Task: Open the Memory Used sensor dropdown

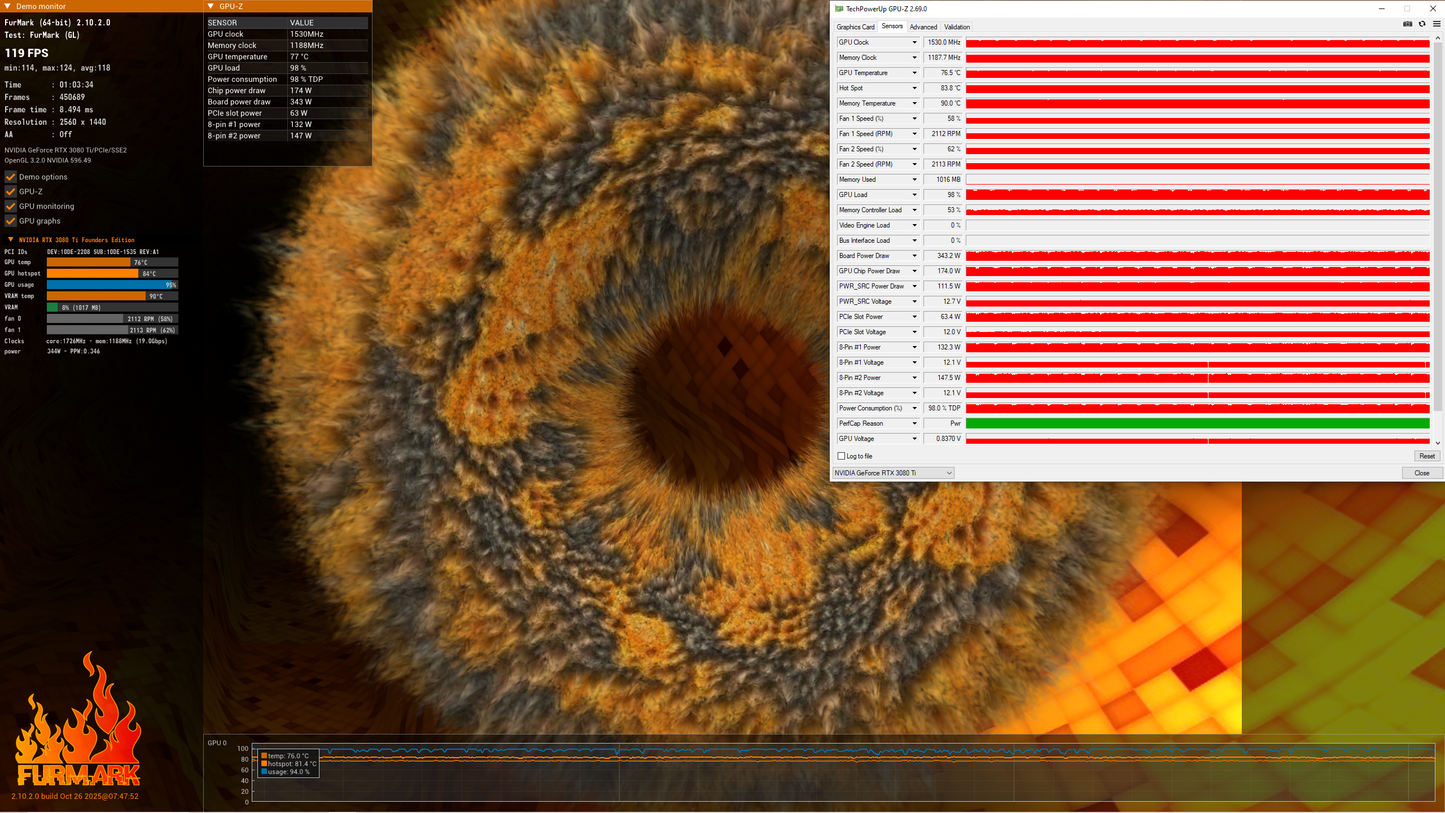Action: 914,180
